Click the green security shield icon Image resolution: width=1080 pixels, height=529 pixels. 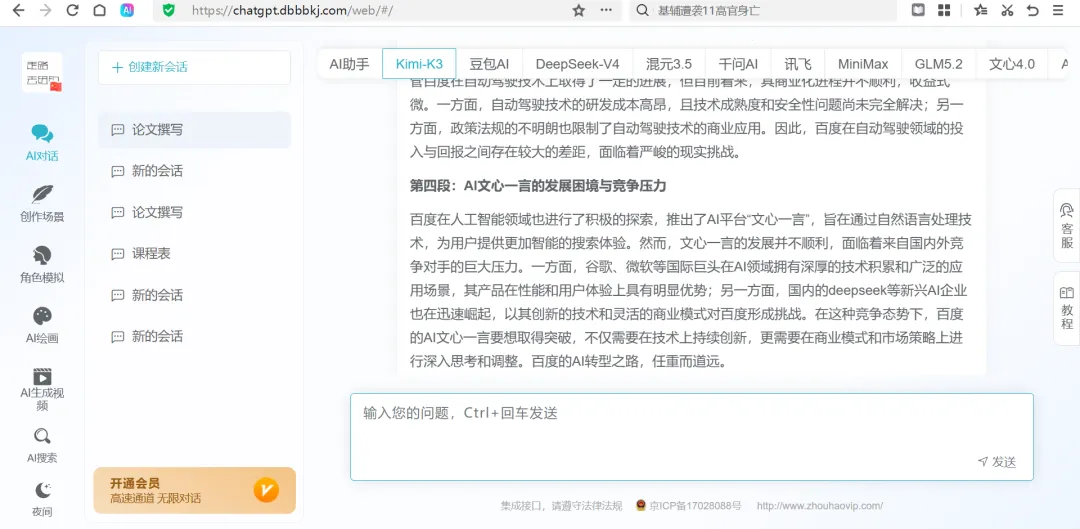pyautogui.click(x=168, y=10)
